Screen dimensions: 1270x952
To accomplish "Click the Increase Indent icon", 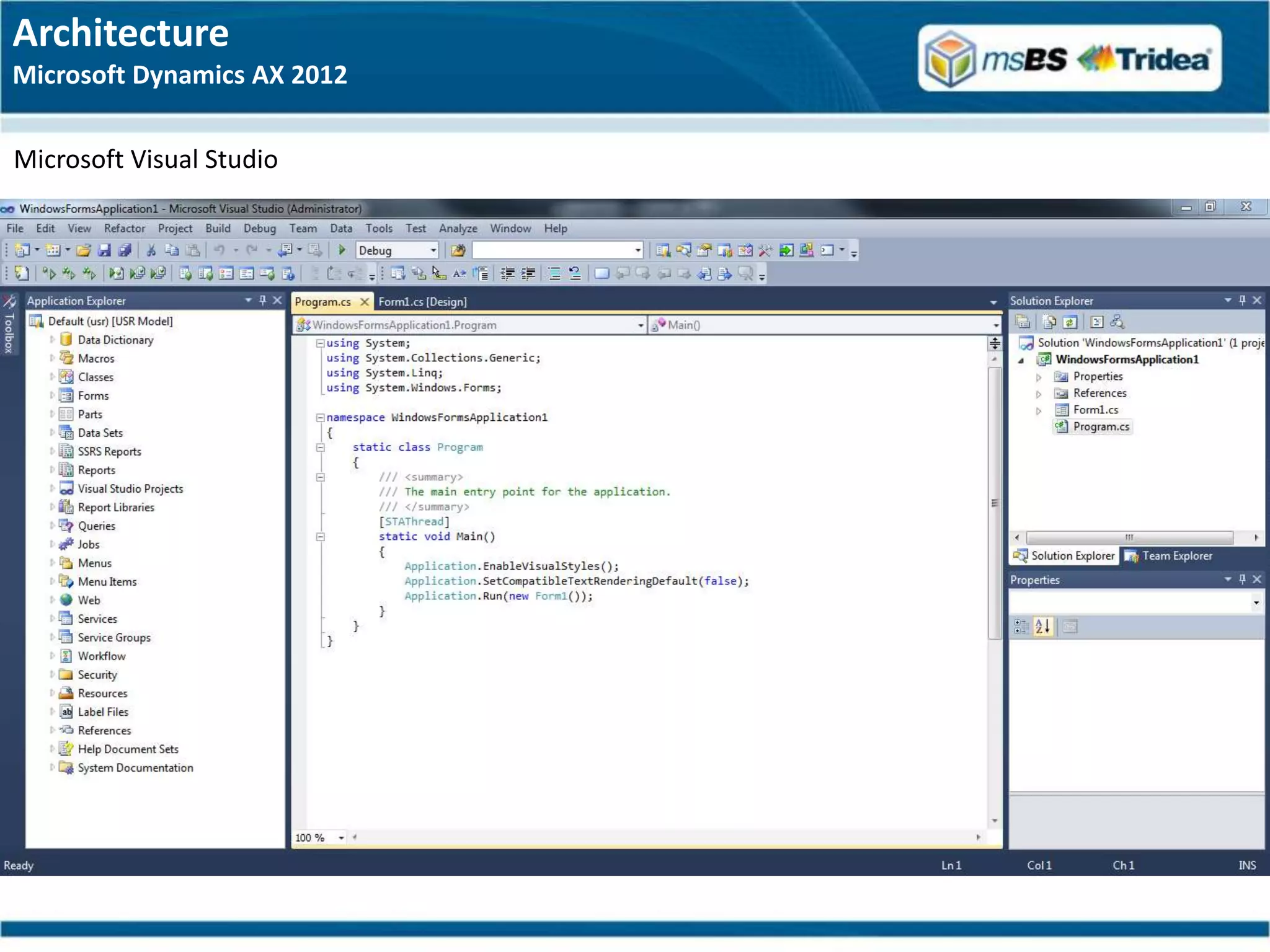I will click(528, 273).
